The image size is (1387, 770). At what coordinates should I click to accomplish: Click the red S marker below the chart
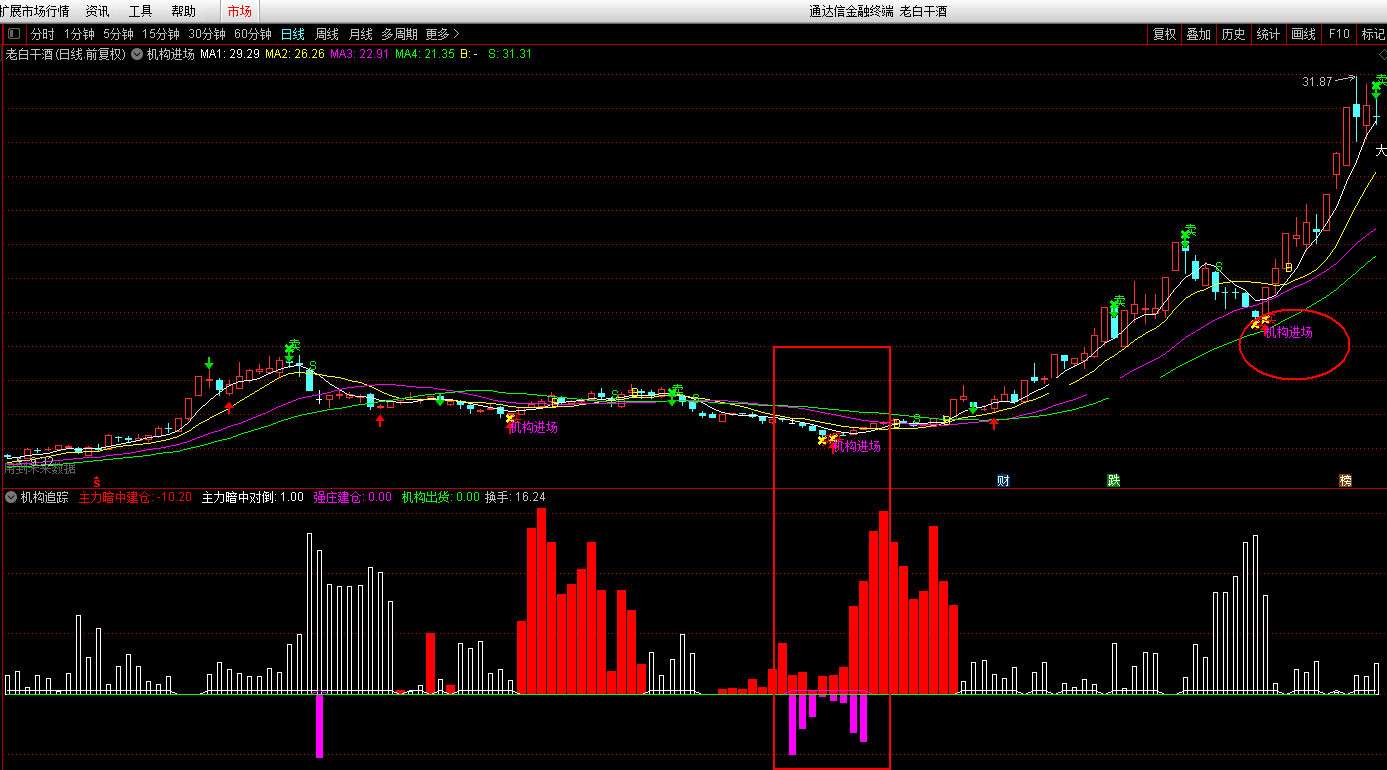(x=97, y=481)
